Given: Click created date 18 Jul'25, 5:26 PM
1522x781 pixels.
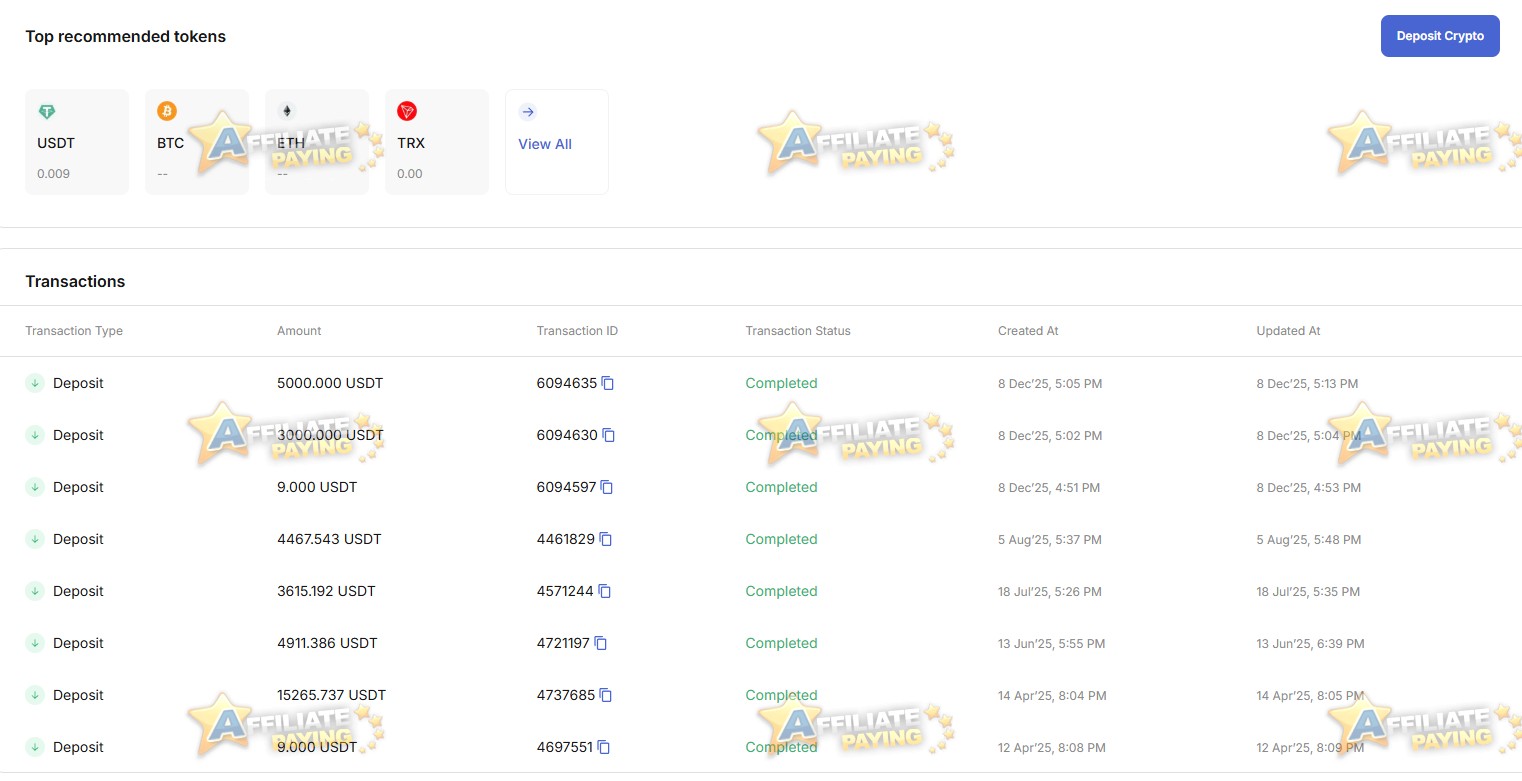Looking at the screenshot, I should tap(1050, 592).
